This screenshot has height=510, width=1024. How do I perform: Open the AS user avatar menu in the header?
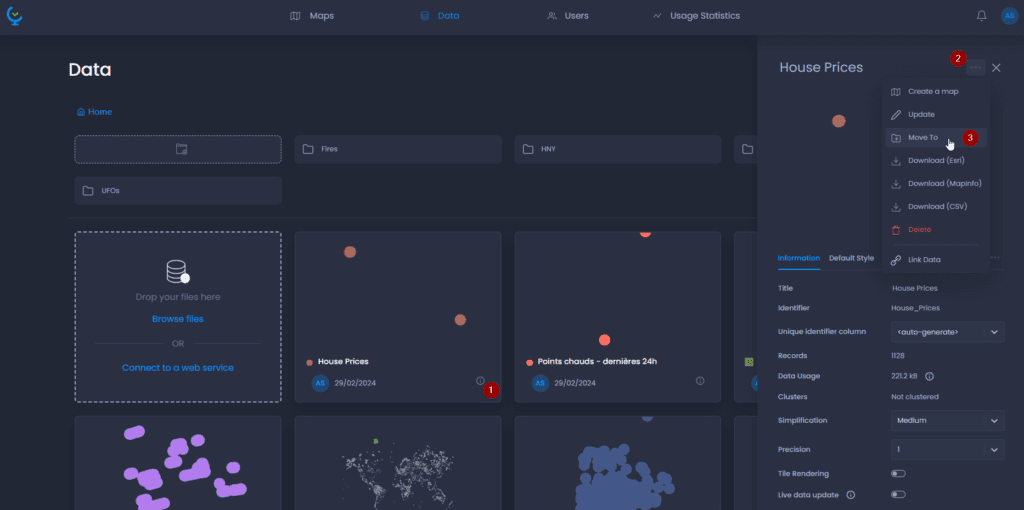click(x=1009, y=16)
